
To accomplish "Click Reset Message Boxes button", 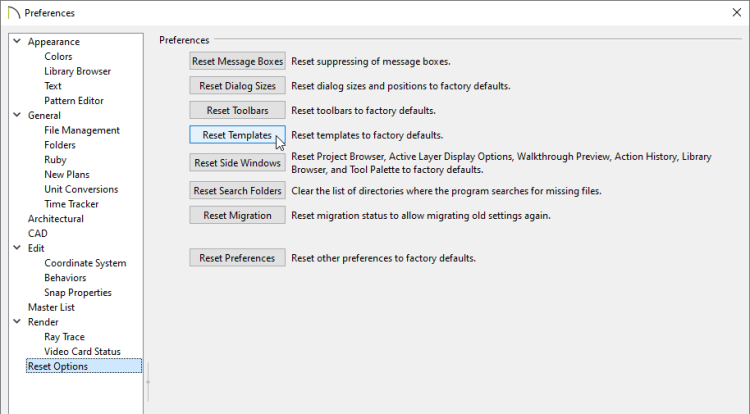I will [237, 61].
